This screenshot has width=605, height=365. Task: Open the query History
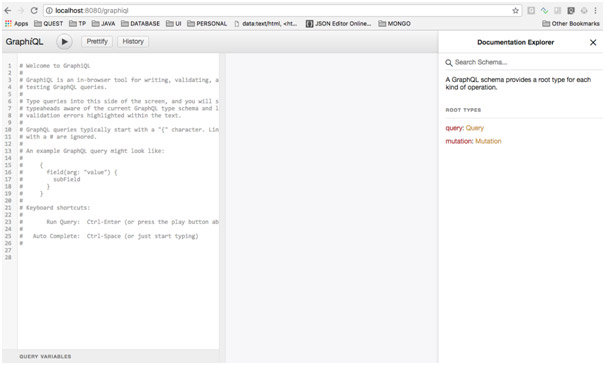coord(133,41)
